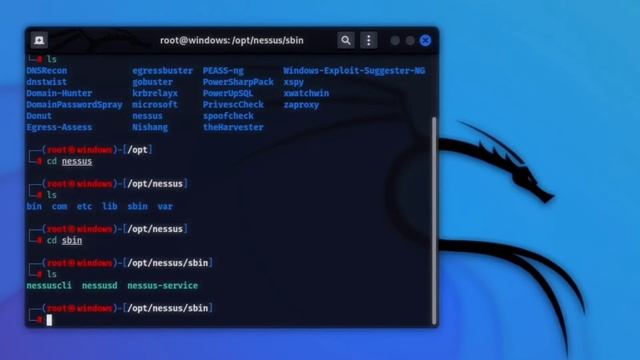
Task: Click the search magnifier icon in terminal
Action: 346,40
